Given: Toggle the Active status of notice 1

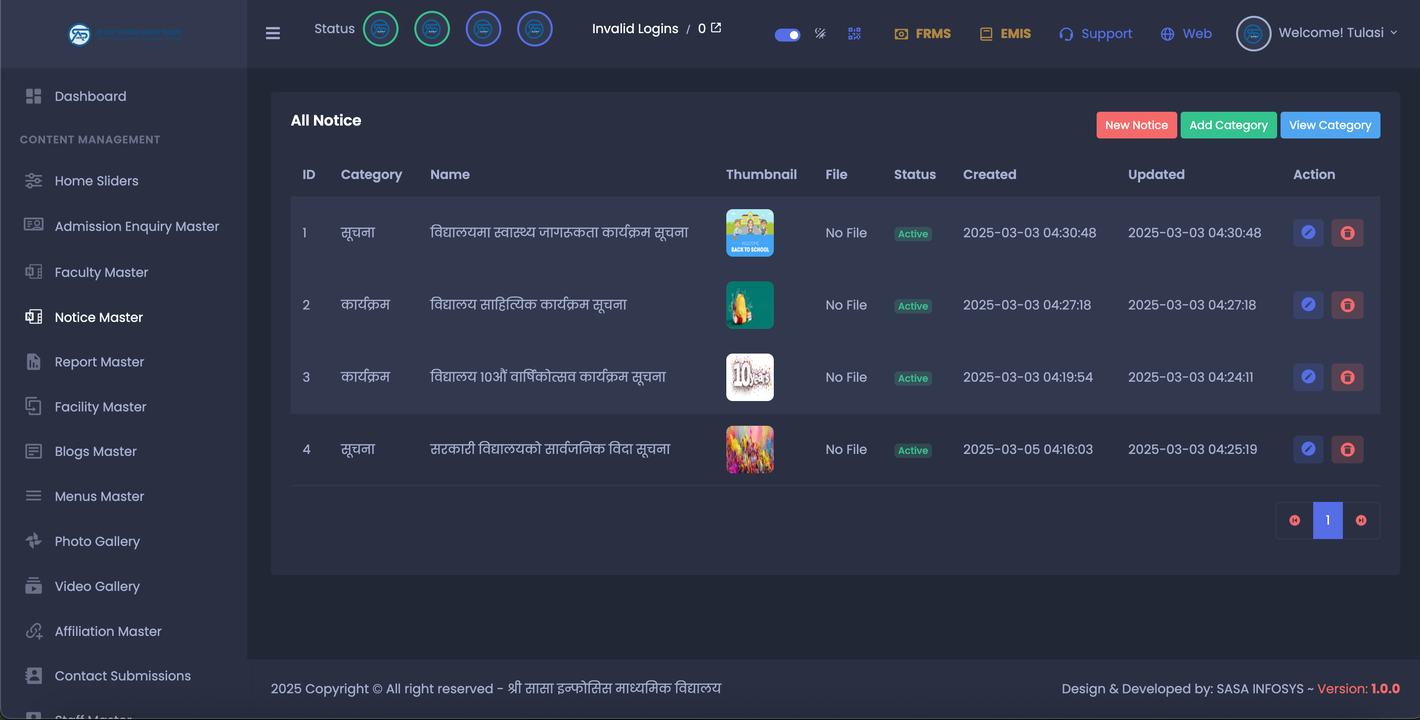Looking at the screenshot, I should tap(912, 234).
